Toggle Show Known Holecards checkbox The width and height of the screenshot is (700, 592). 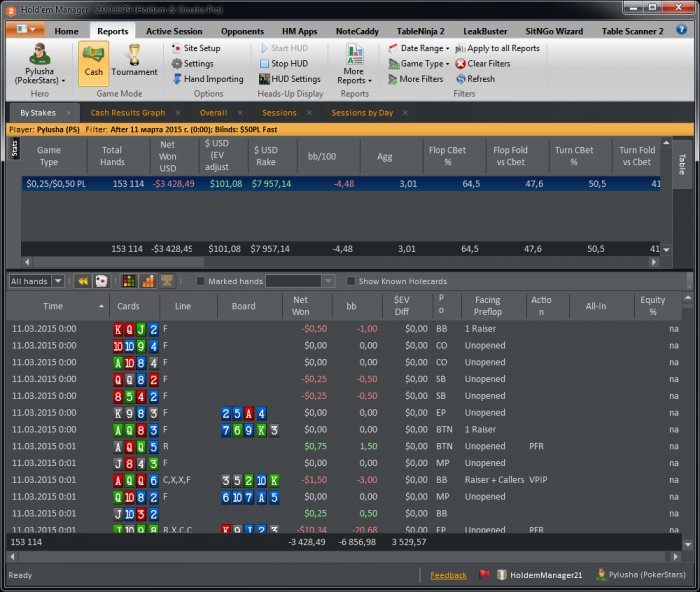pyautogui.click(x=351, y=282)
